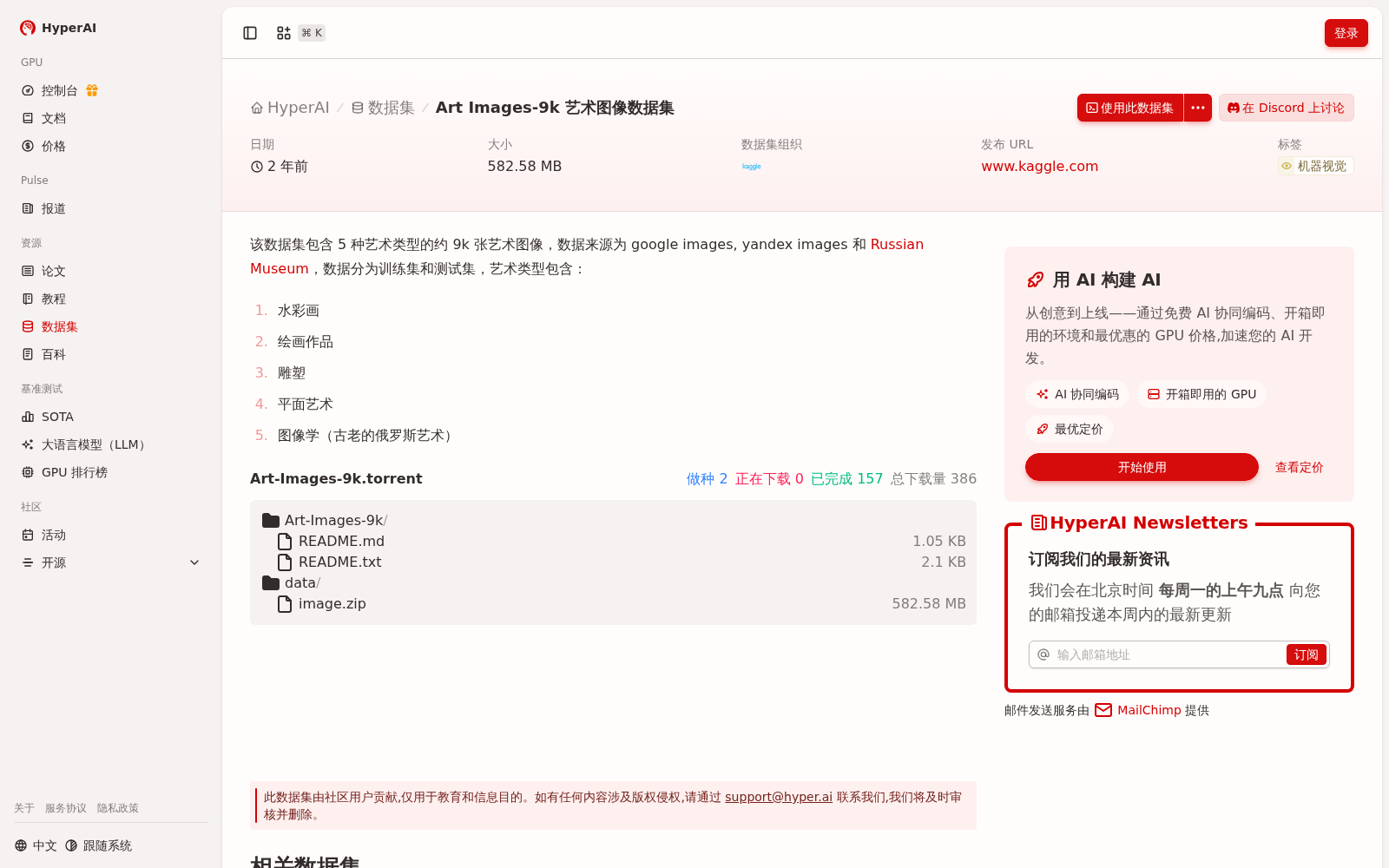Click the 开箱即用的 GPU chip

[x=1201, y=394]
